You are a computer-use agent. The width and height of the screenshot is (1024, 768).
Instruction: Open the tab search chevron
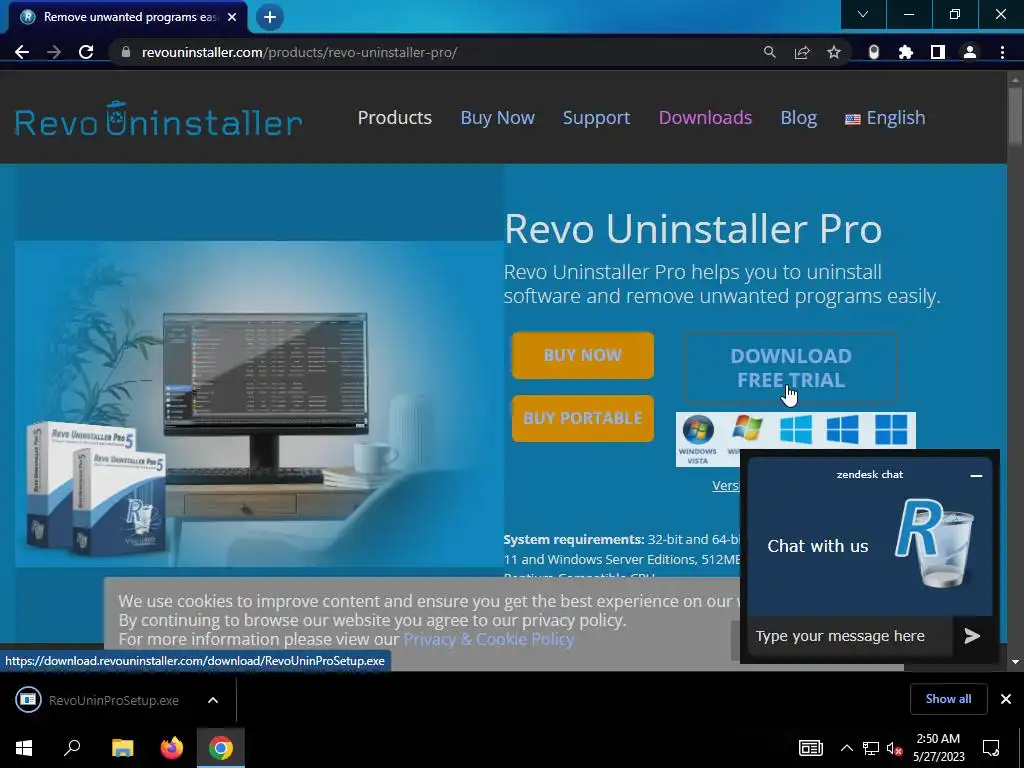(x=863, y=14)
